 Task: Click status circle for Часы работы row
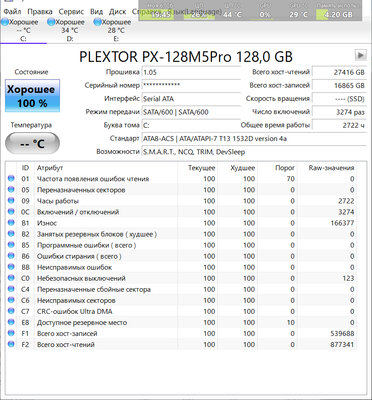coord(11,201)
